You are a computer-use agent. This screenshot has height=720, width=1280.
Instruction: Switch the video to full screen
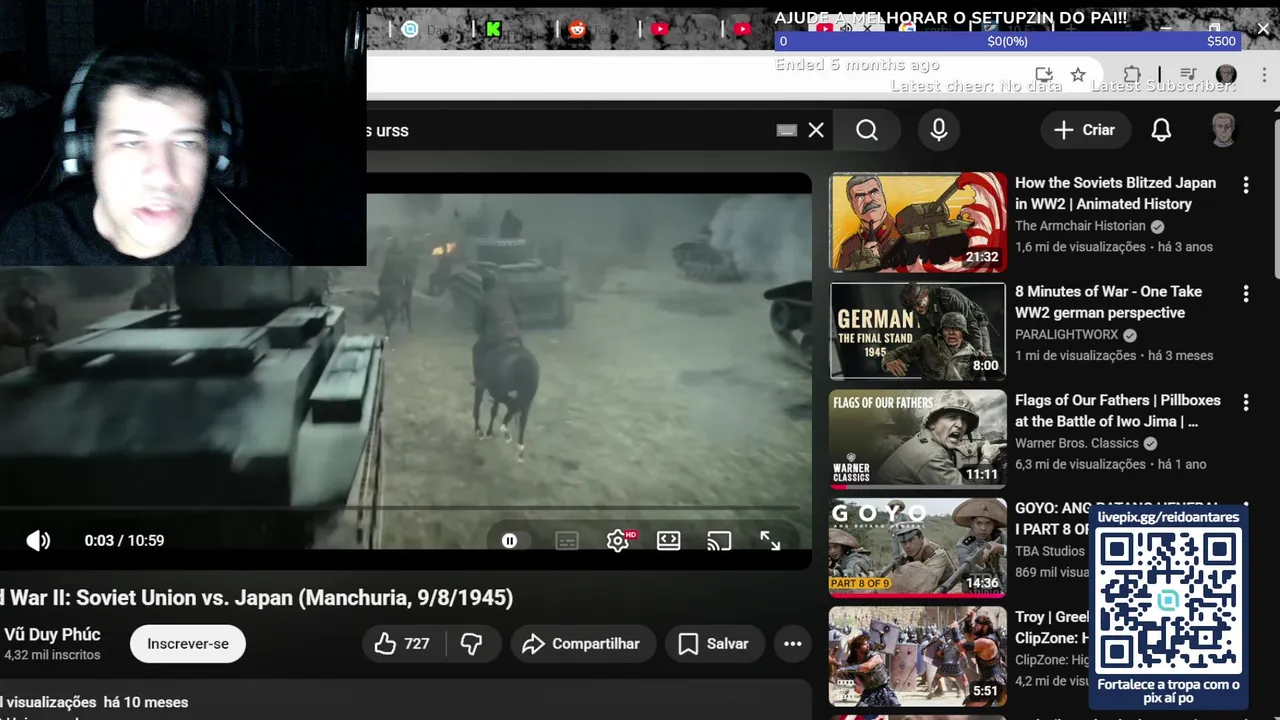tap(770, 541)
